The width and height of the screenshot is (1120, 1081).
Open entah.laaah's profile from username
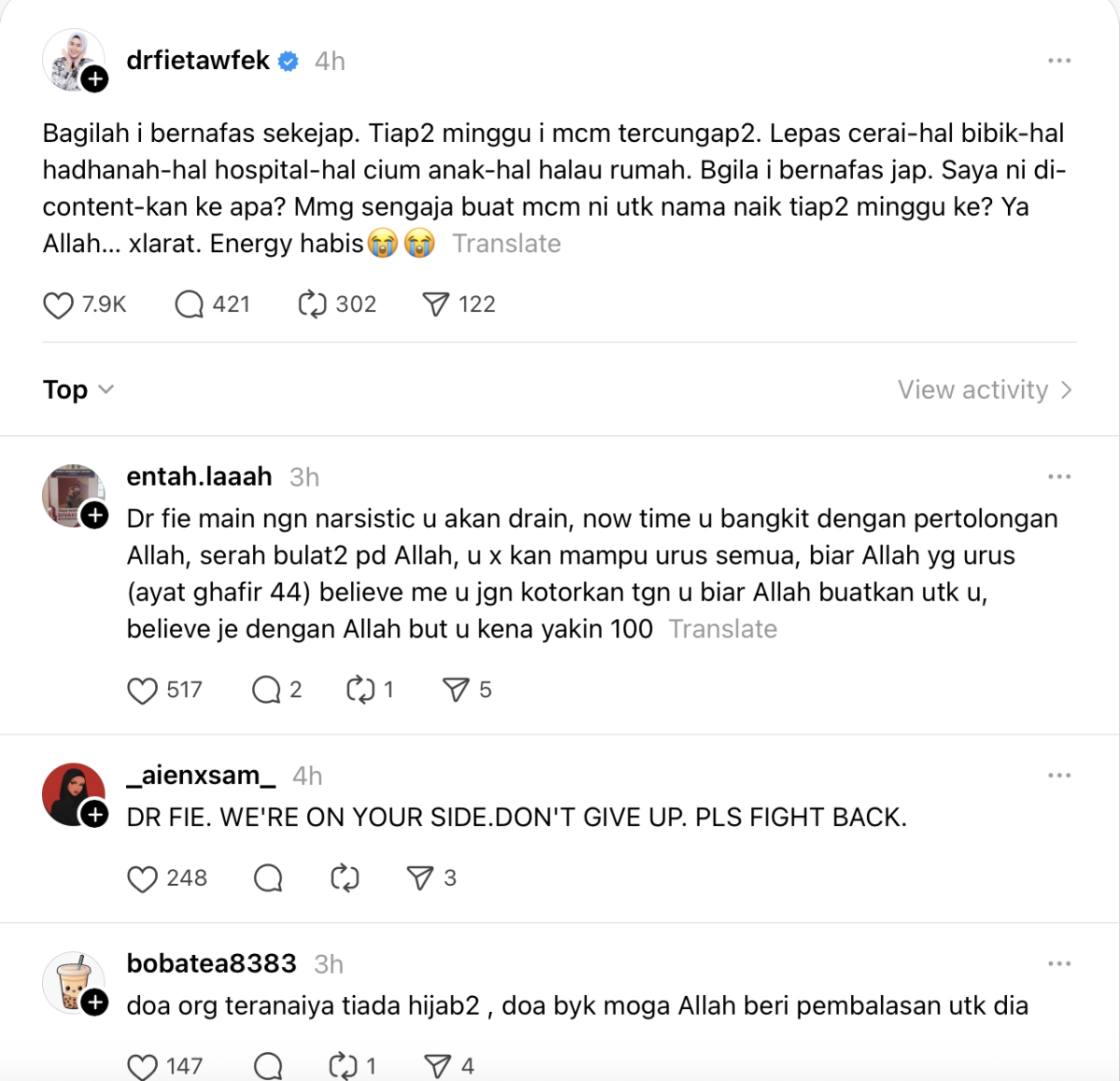[x=200, y=477]
